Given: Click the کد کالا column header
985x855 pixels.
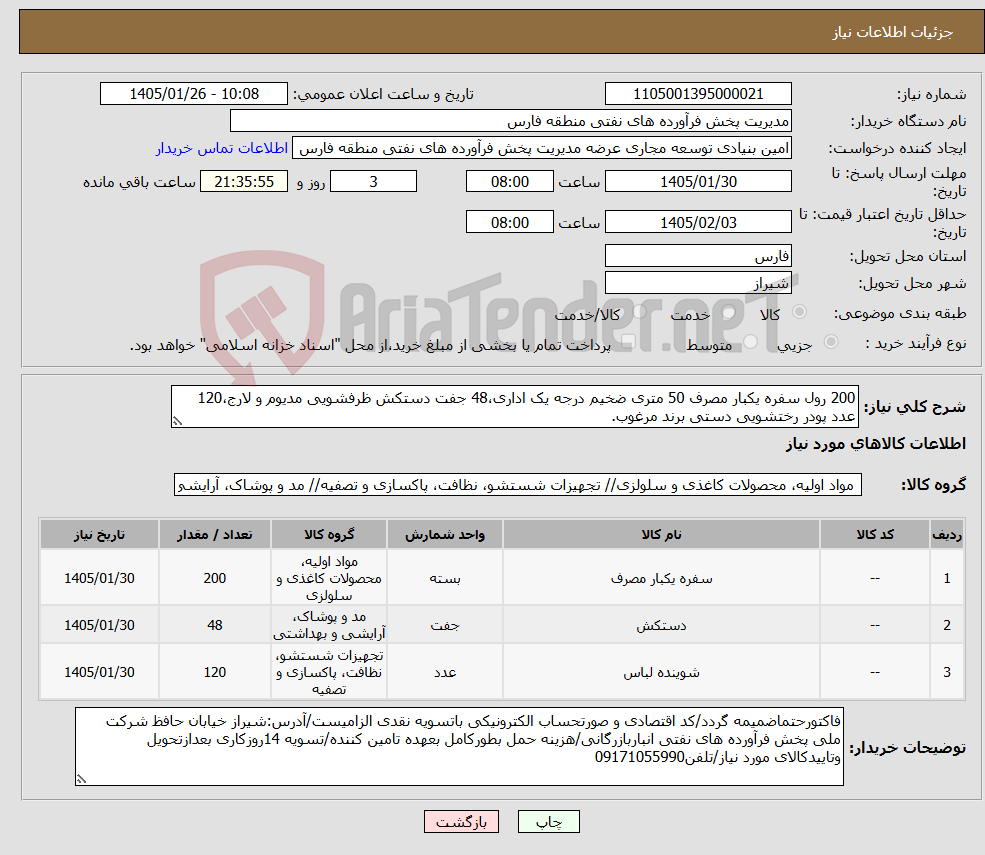Looking at the screenshot, I should pos(874,535).
